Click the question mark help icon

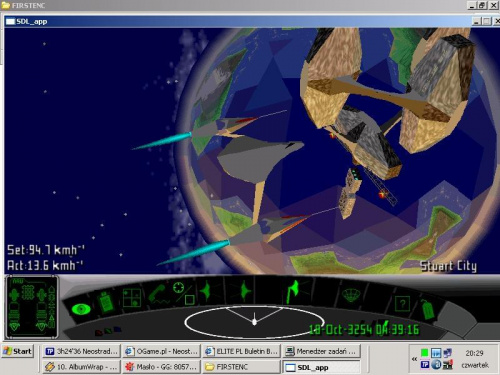point(402,304)
